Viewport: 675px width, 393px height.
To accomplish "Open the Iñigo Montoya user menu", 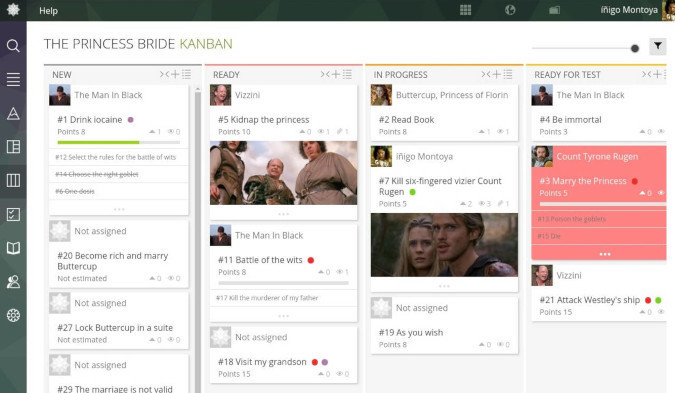I will pyautogui.click(x=629, y=10).
